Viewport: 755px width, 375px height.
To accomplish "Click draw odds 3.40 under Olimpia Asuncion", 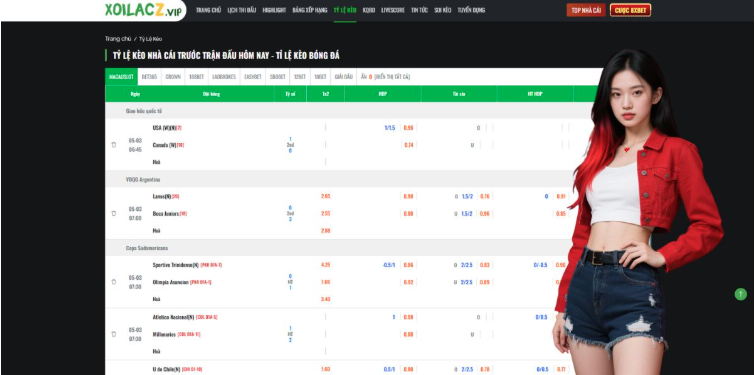I will [x=325, y=299].
